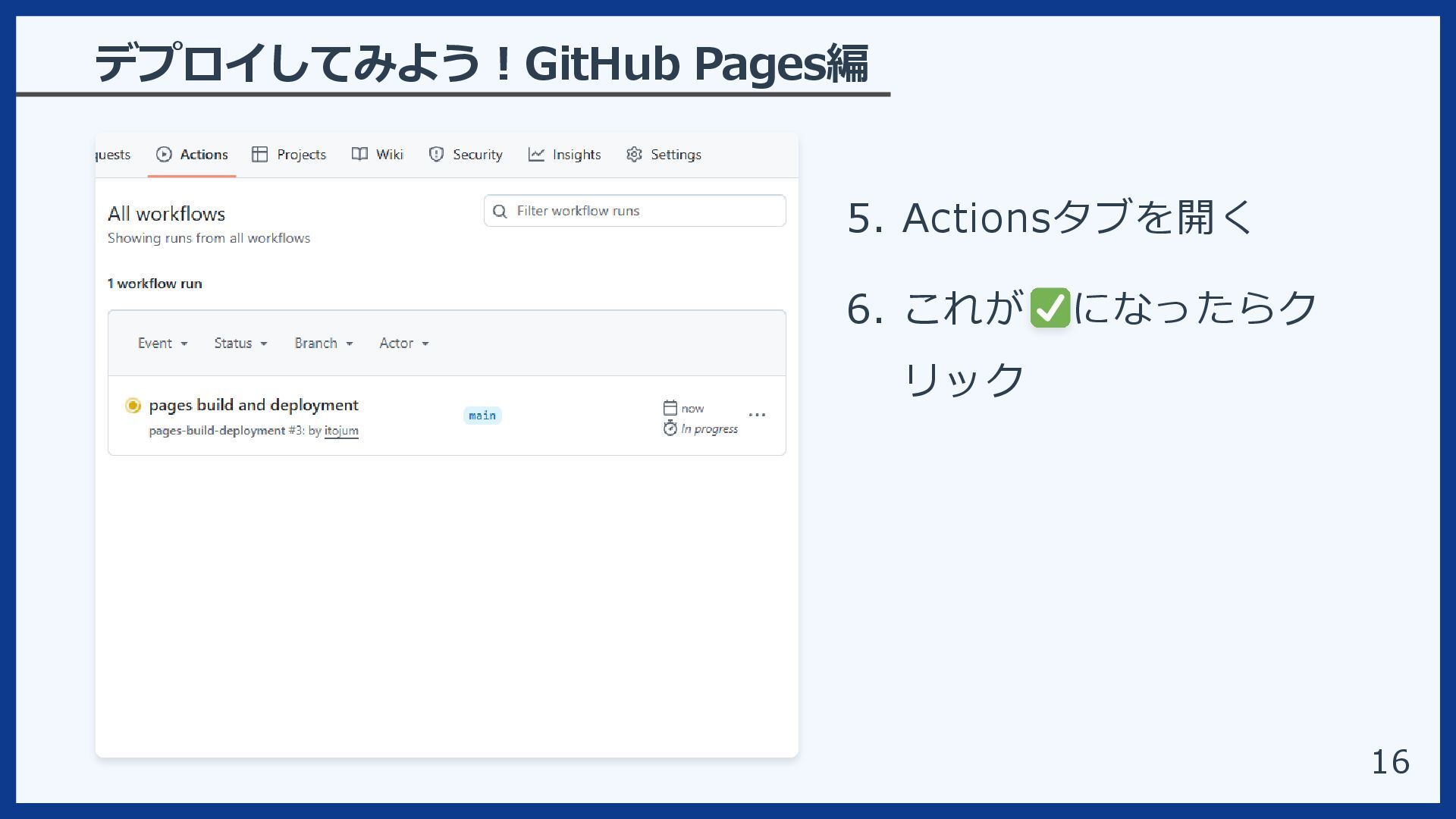1456x819 pixels.
Task: Click the yellow in-progress status icon
Action: [133, 406]
